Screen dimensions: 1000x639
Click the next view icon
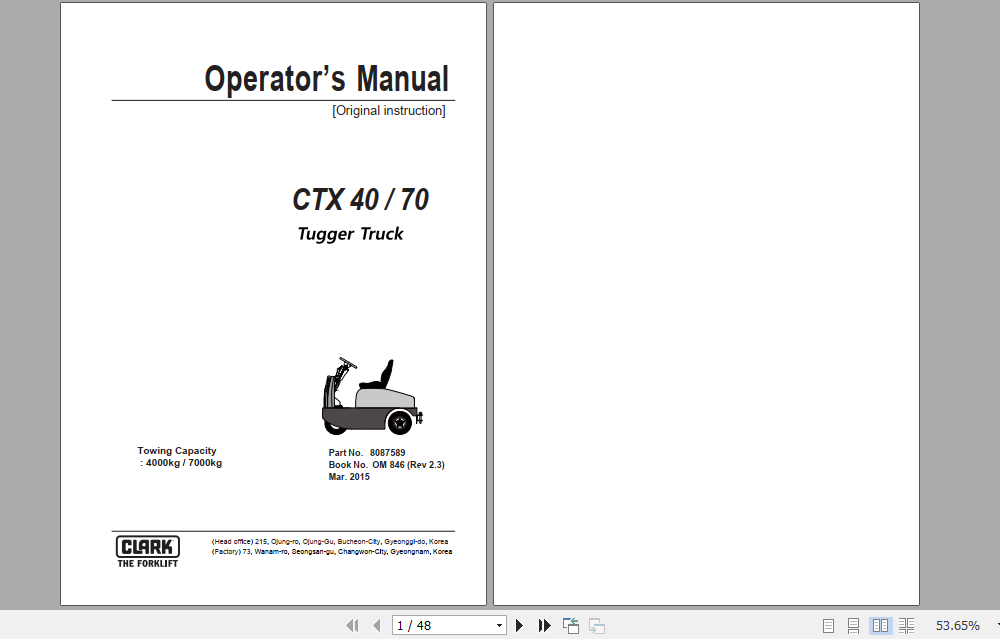pyautogui.click(x=596, y=626)
